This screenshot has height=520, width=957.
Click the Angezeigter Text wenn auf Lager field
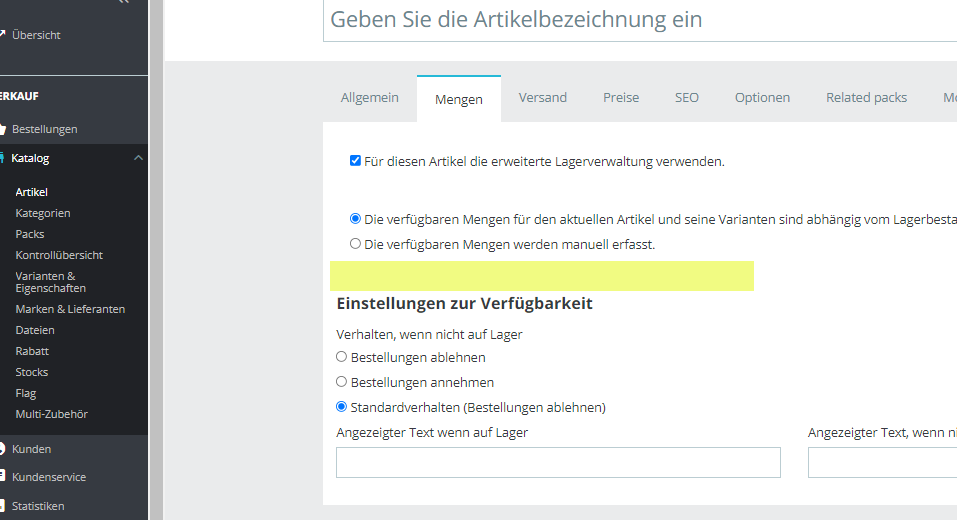(x=558, y=463)
